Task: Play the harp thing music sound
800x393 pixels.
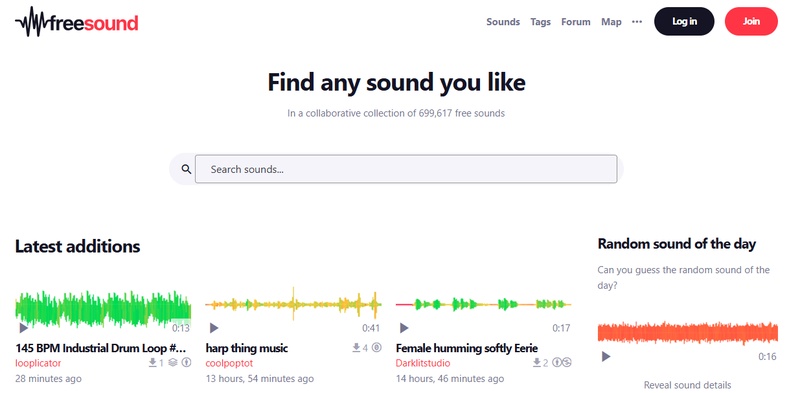Action: (x=214, y=328)
